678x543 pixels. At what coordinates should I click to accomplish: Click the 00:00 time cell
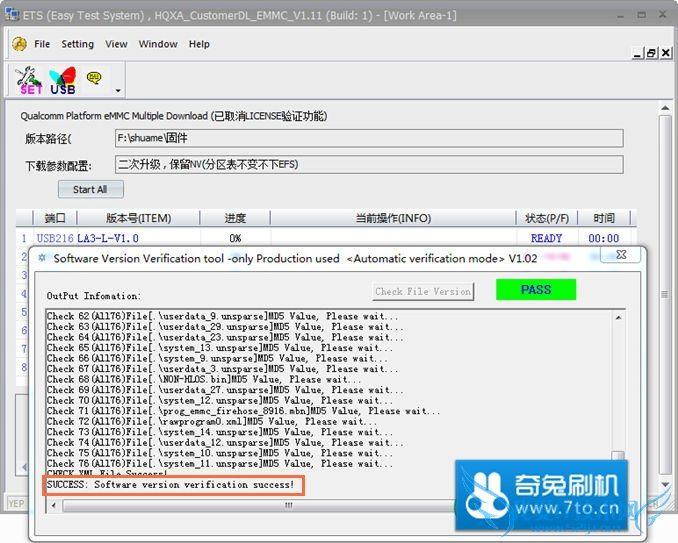pos(604,238)
